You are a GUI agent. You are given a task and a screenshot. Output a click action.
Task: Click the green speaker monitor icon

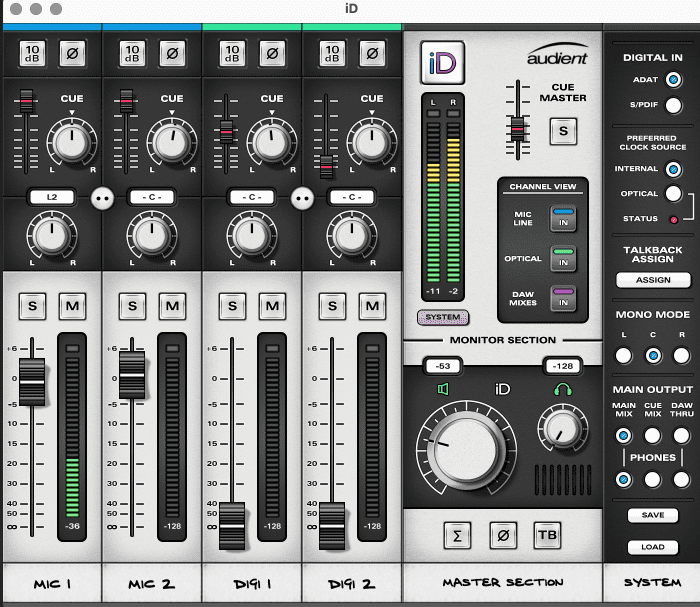pyautogui.click(x=443, y=389)
